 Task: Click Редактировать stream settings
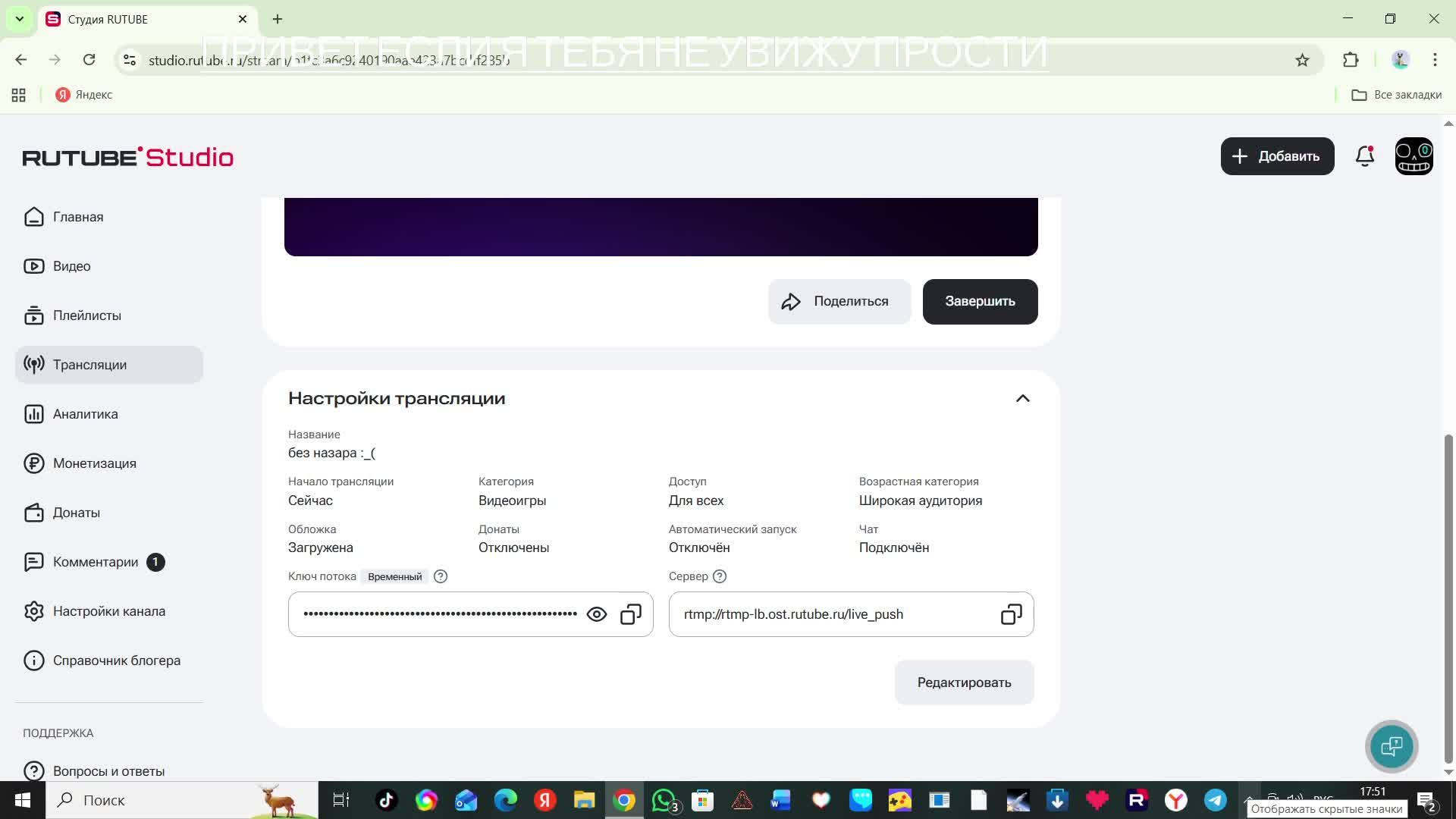[x=964, y=682]
